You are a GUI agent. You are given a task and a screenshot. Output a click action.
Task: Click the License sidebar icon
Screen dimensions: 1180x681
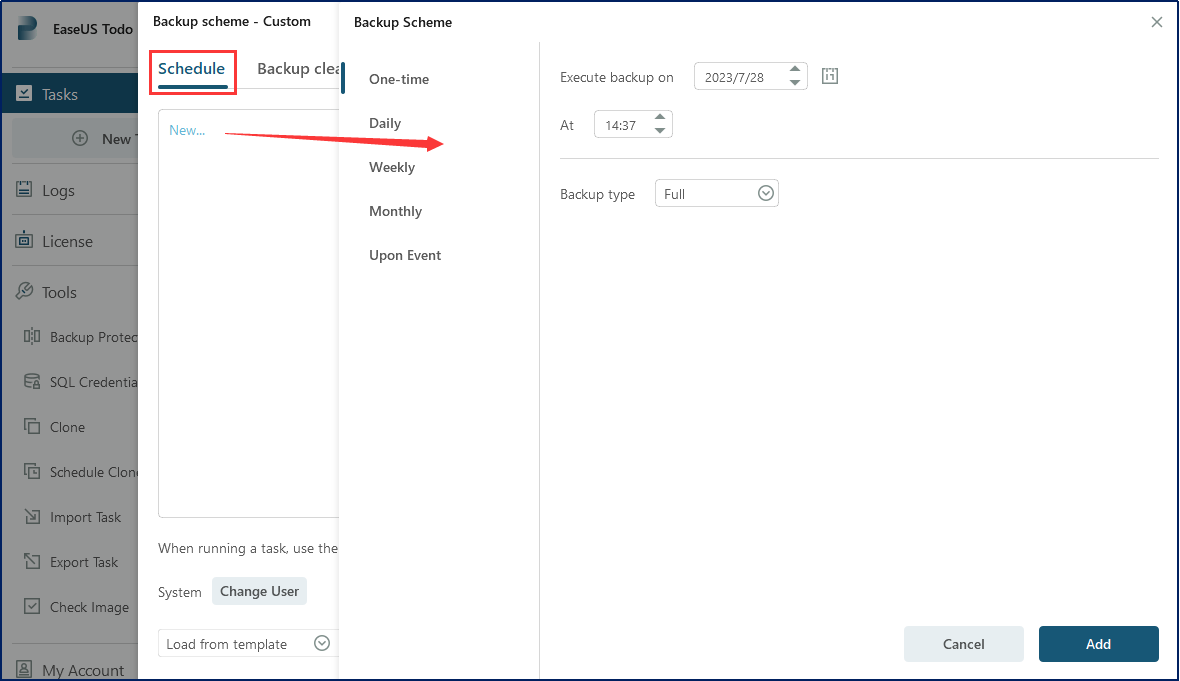click(x=24, y=241)
